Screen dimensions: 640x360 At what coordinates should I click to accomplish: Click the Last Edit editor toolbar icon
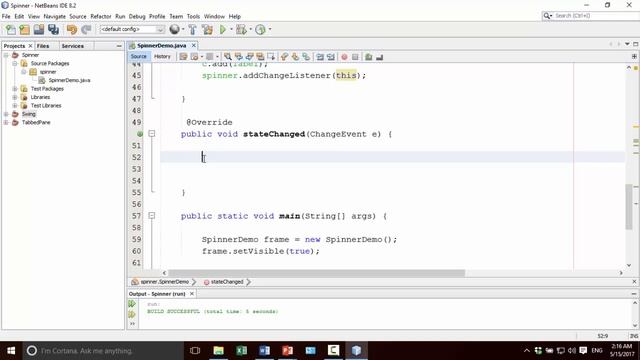click(183, 57)
